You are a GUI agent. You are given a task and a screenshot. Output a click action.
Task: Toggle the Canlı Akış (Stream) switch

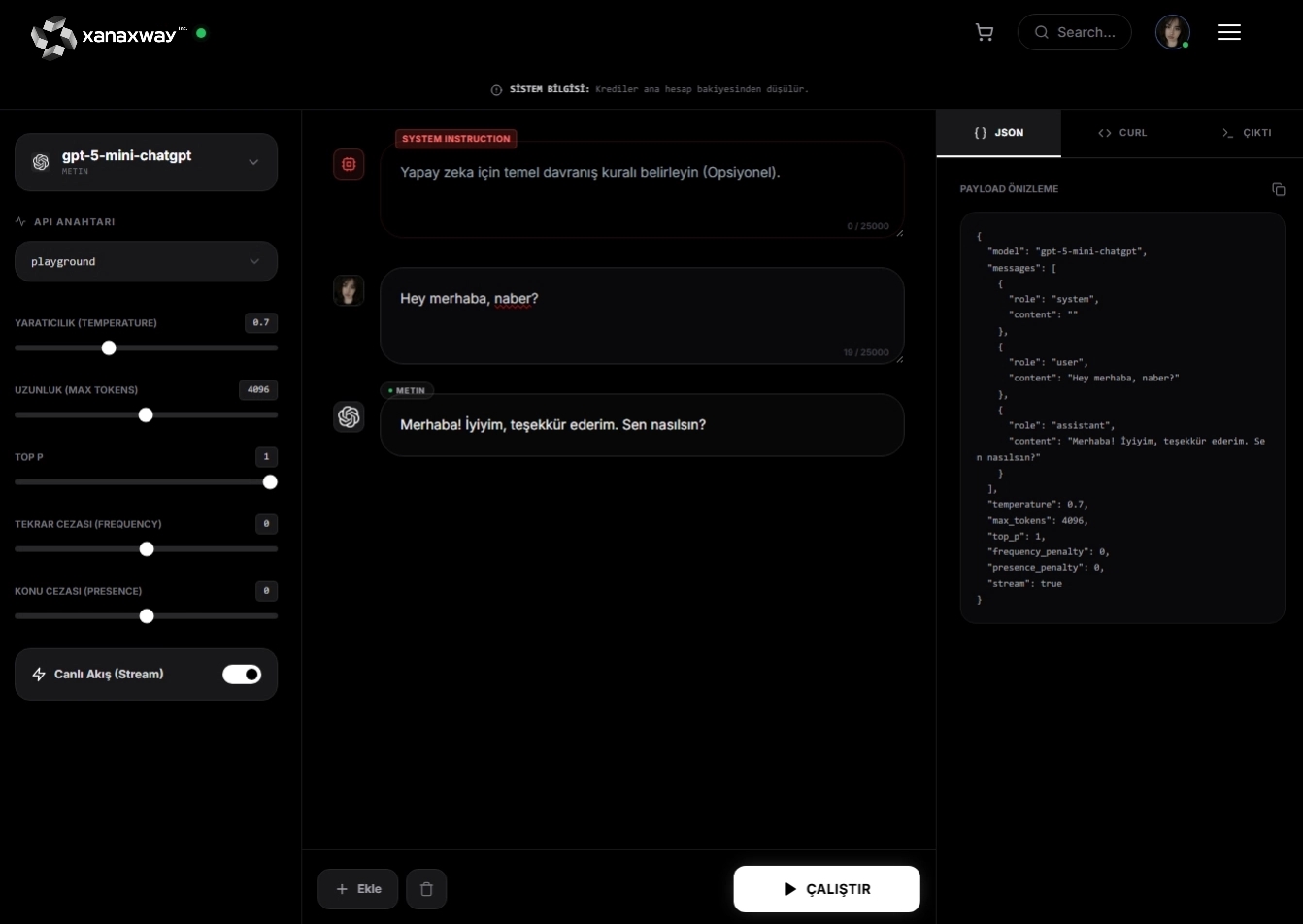(x=242, y=675)
